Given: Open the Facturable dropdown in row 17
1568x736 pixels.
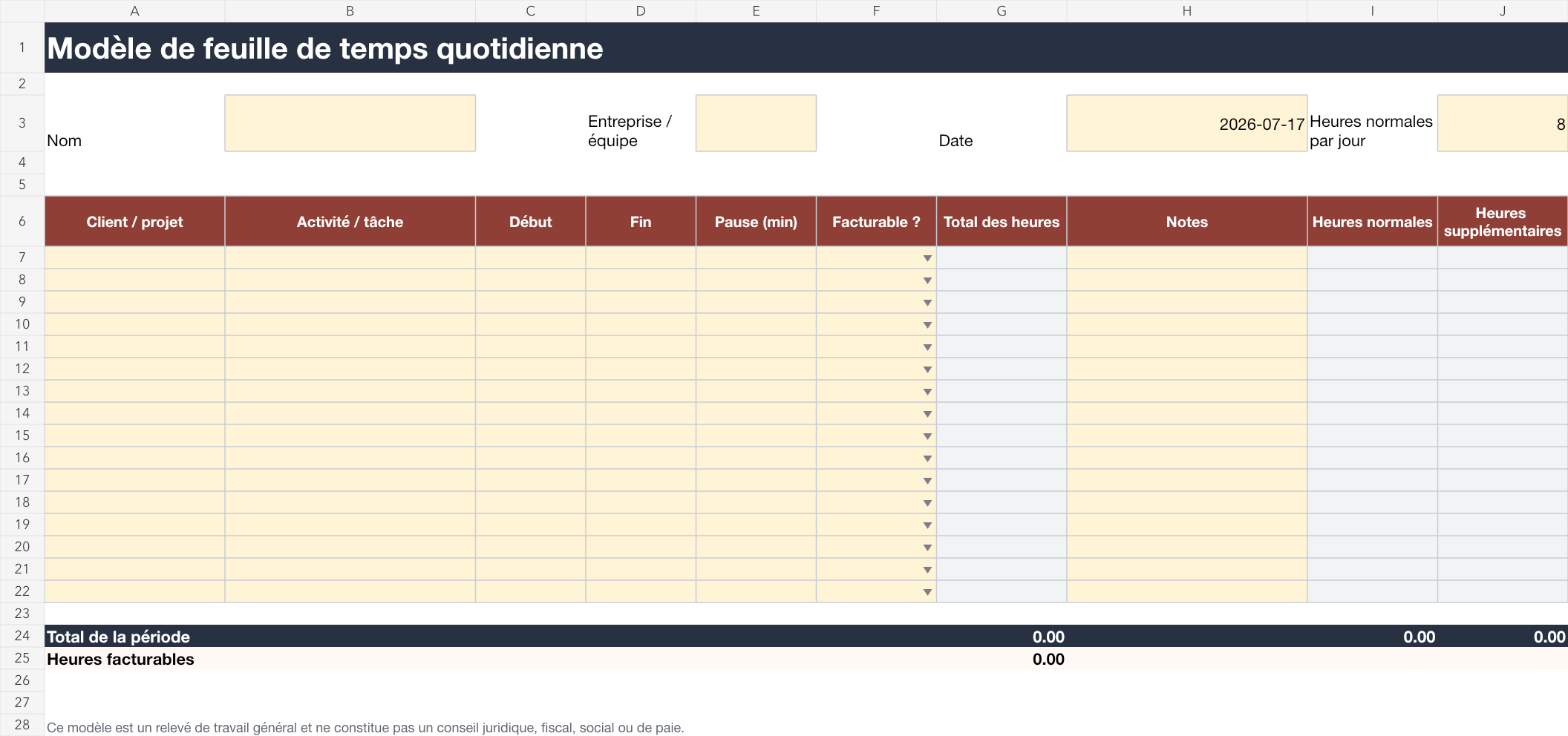Looking at the screenshot, I should tap(927, 481).
